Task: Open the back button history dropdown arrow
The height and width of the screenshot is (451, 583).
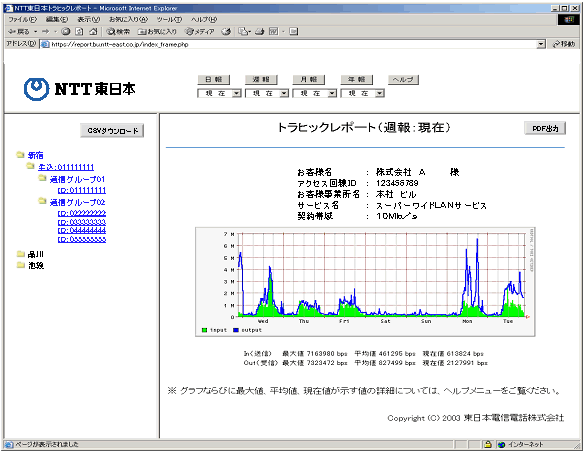Action: (x=35, y=32)
